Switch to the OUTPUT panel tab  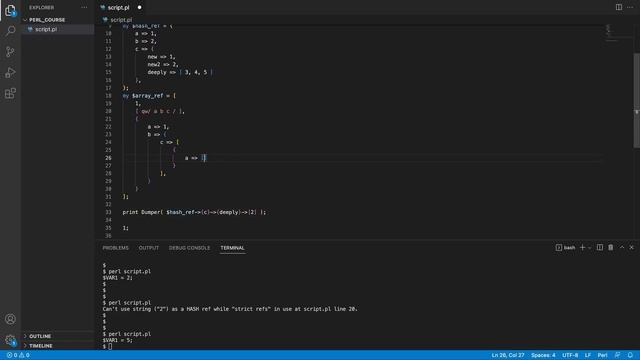coord(149,248)
